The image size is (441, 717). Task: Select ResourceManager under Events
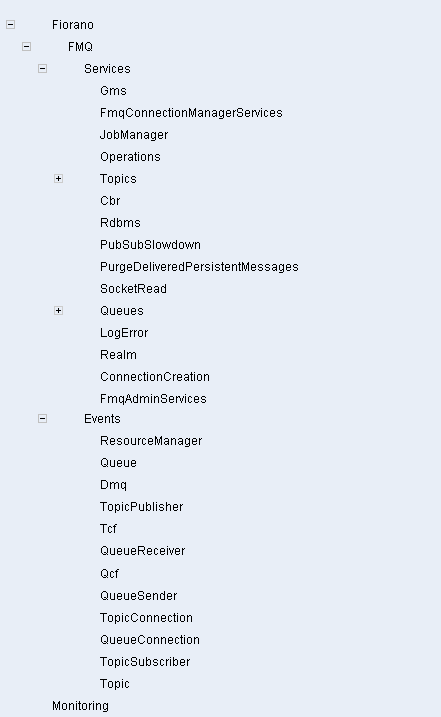[151, 441]
